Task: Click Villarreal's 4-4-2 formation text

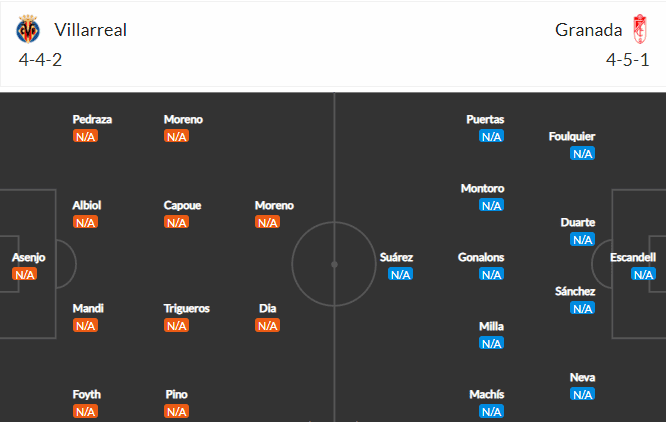Action: point(40,60)
